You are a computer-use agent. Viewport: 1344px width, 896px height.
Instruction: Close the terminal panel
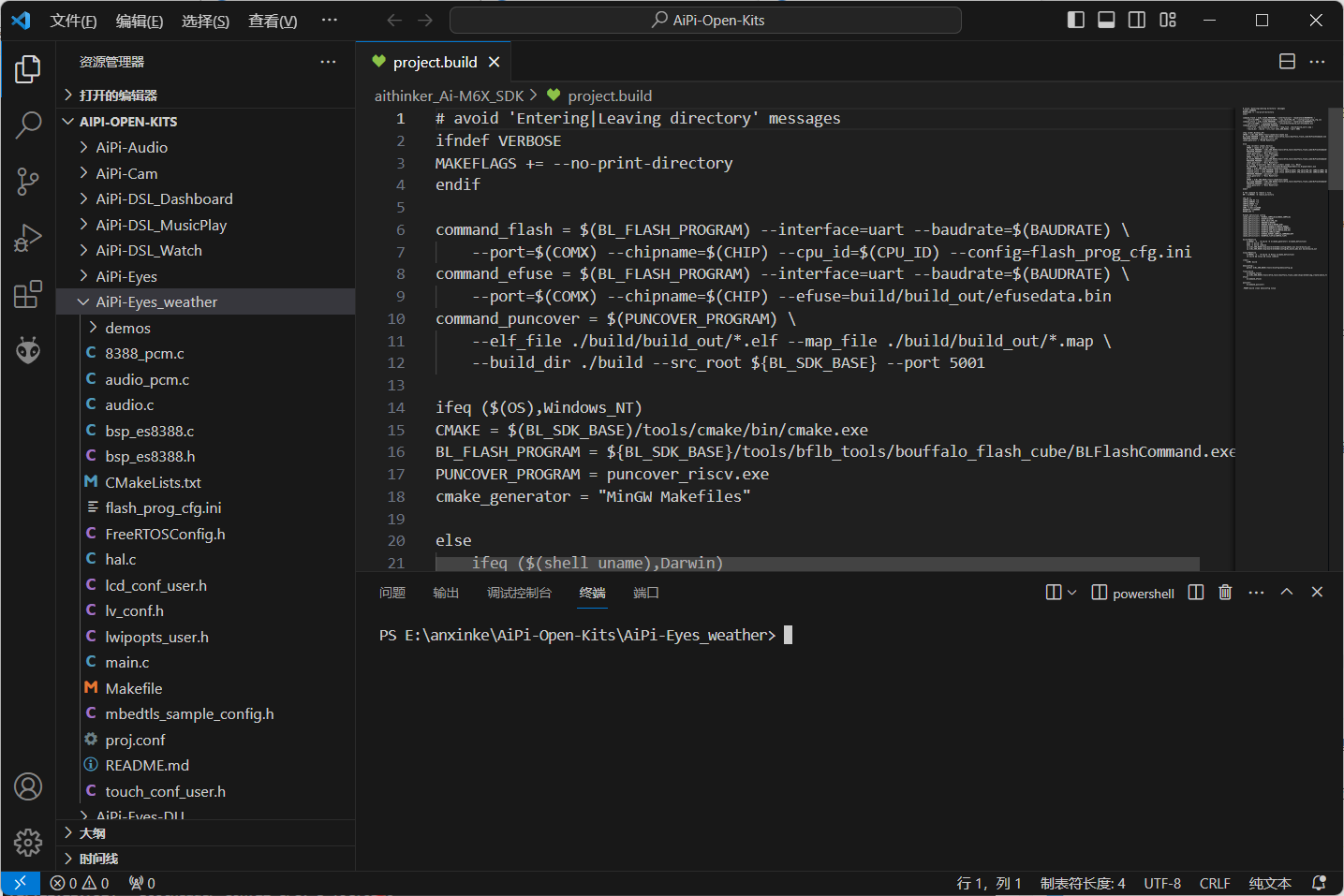click(1317, 593)
